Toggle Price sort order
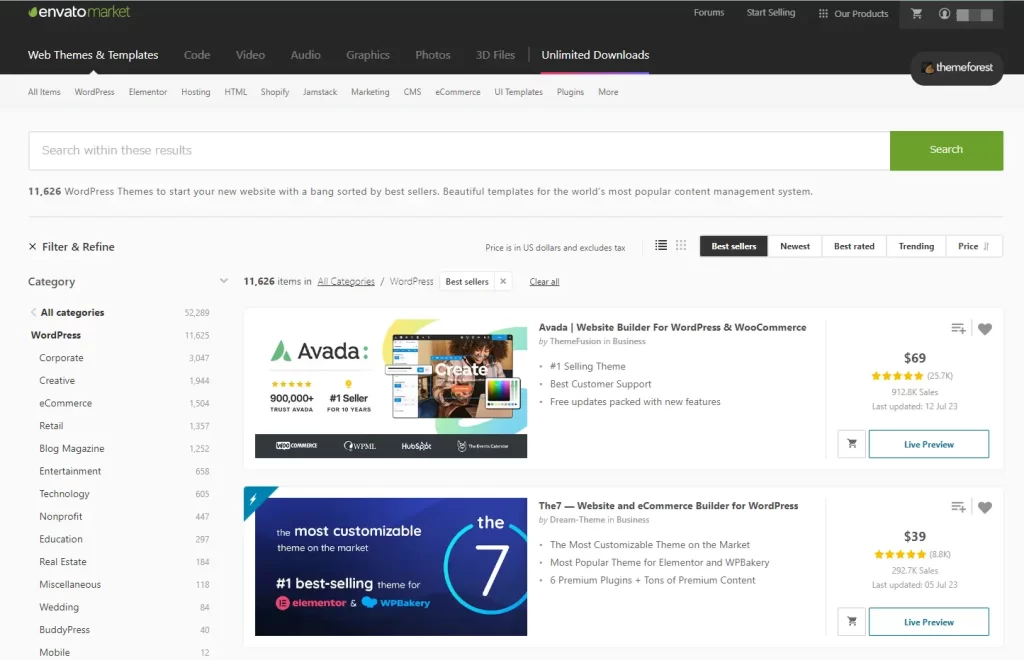The height and width of the screenshot is (660, 1024). click(974, 246)
